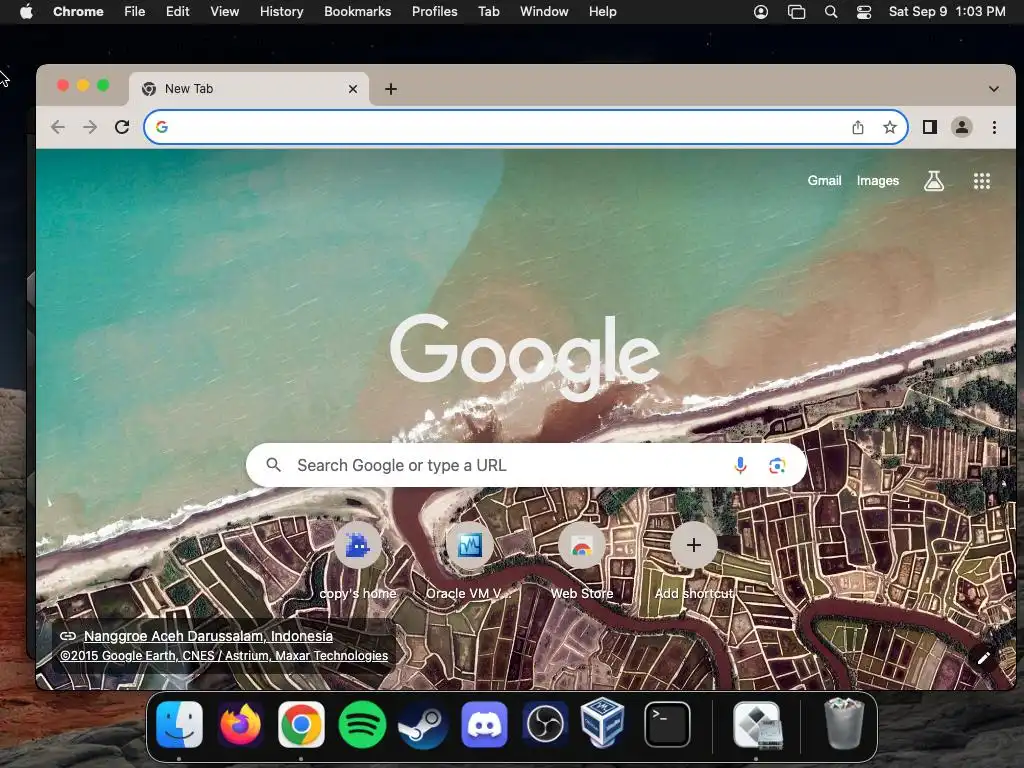Open the Chrome profile avatar

click(962, 127)
